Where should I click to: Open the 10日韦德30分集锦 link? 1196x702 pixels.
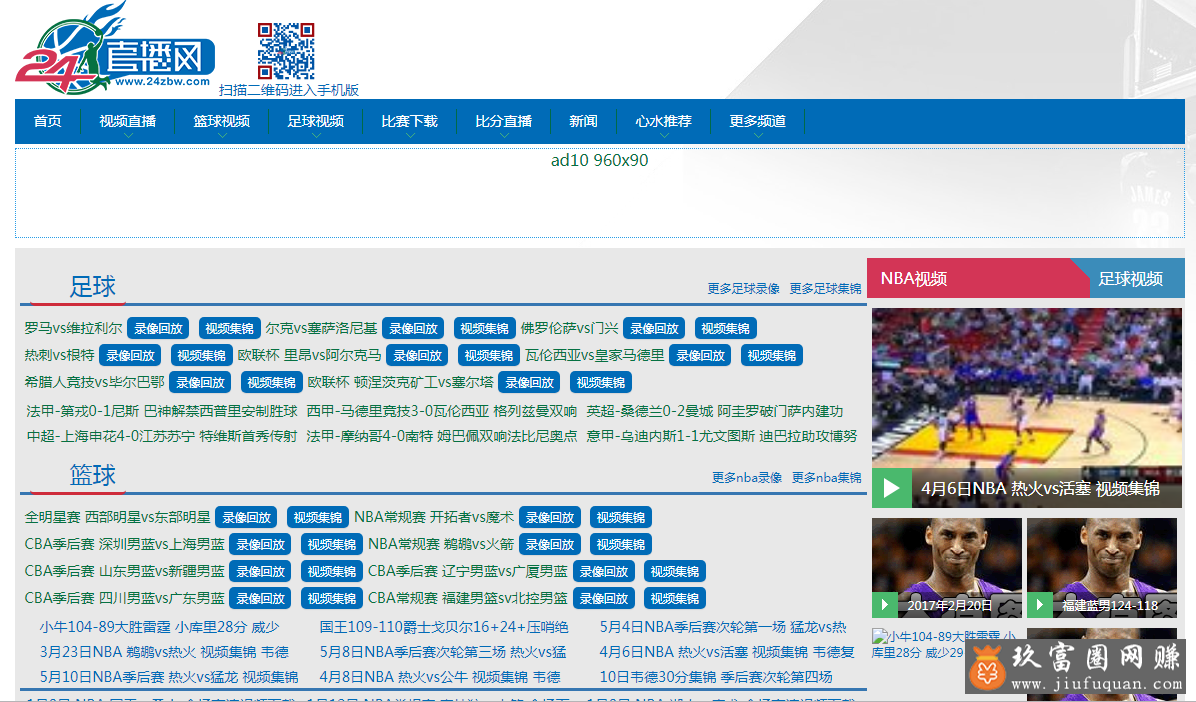(x=716, y=677)
